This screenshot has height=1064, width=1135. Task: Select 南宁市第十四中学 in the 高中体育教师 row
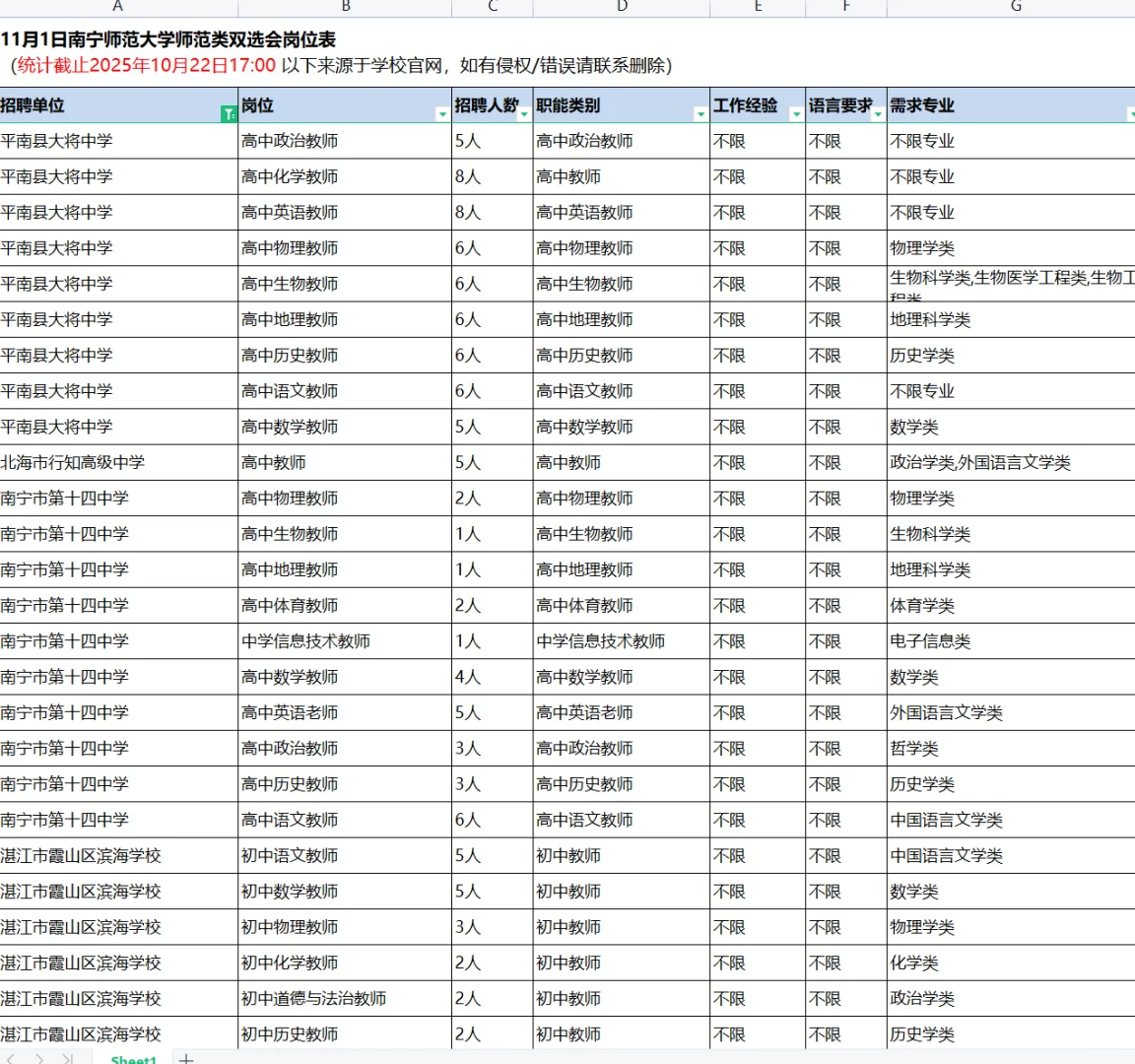pyautogui.click(x=118, y=606)
